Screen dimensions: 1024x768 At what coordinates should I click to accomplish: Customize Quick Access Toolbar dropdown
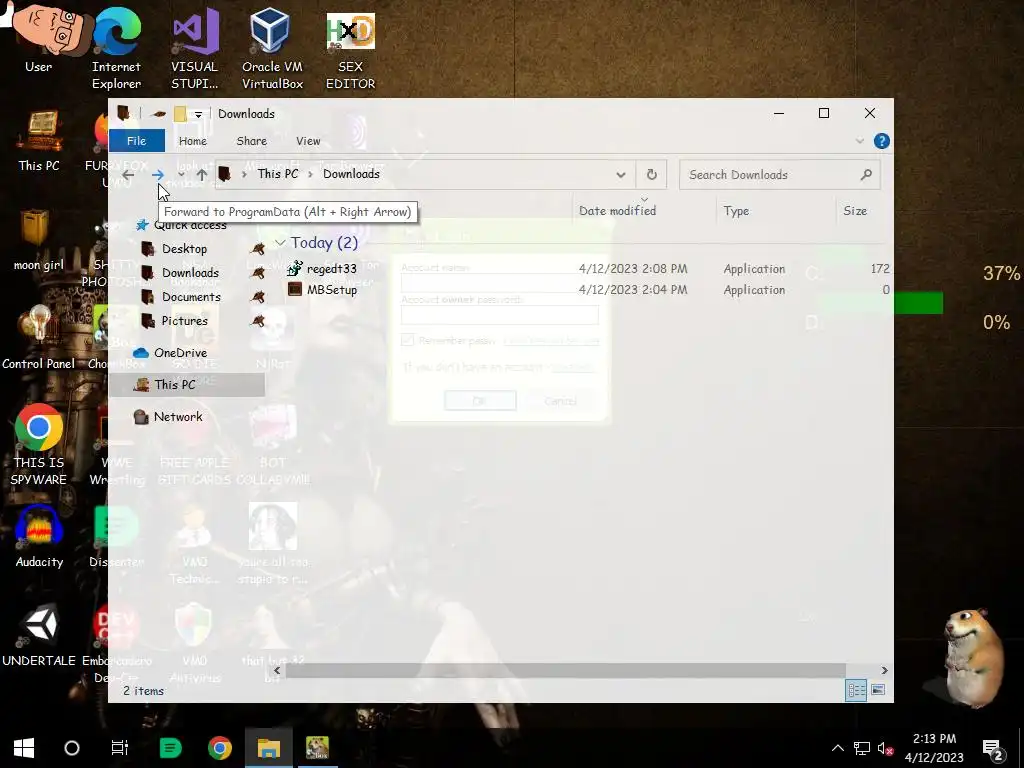pos(198,114)
